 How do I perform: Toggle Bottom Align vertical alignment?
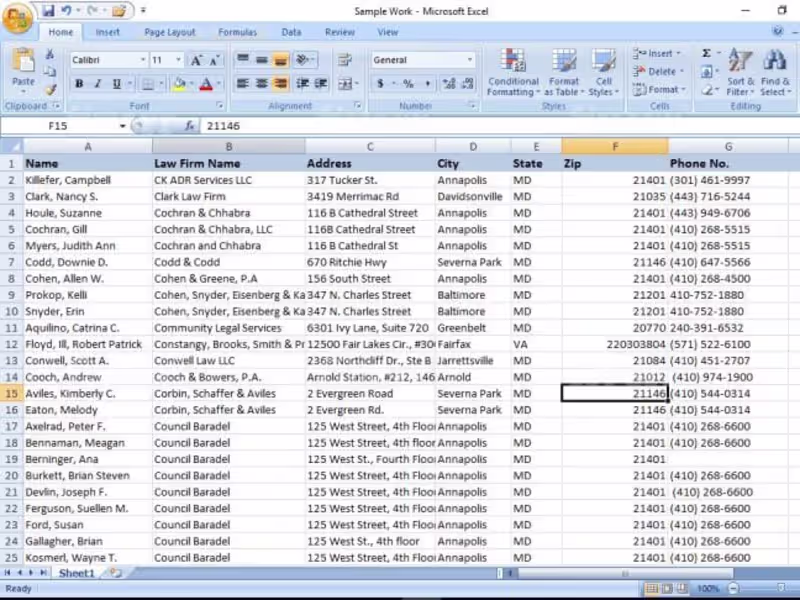click(280, 60)
